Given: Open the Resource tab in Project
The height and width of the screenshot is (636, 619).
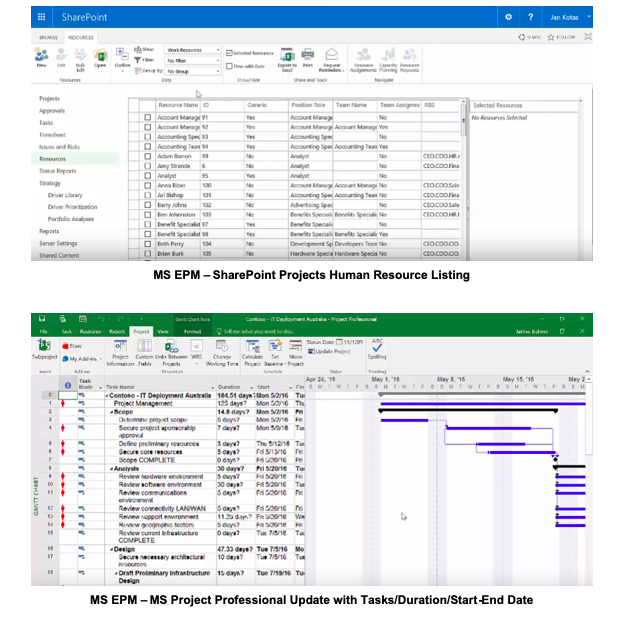Looking at the screenshot, I should coord(90,331).
